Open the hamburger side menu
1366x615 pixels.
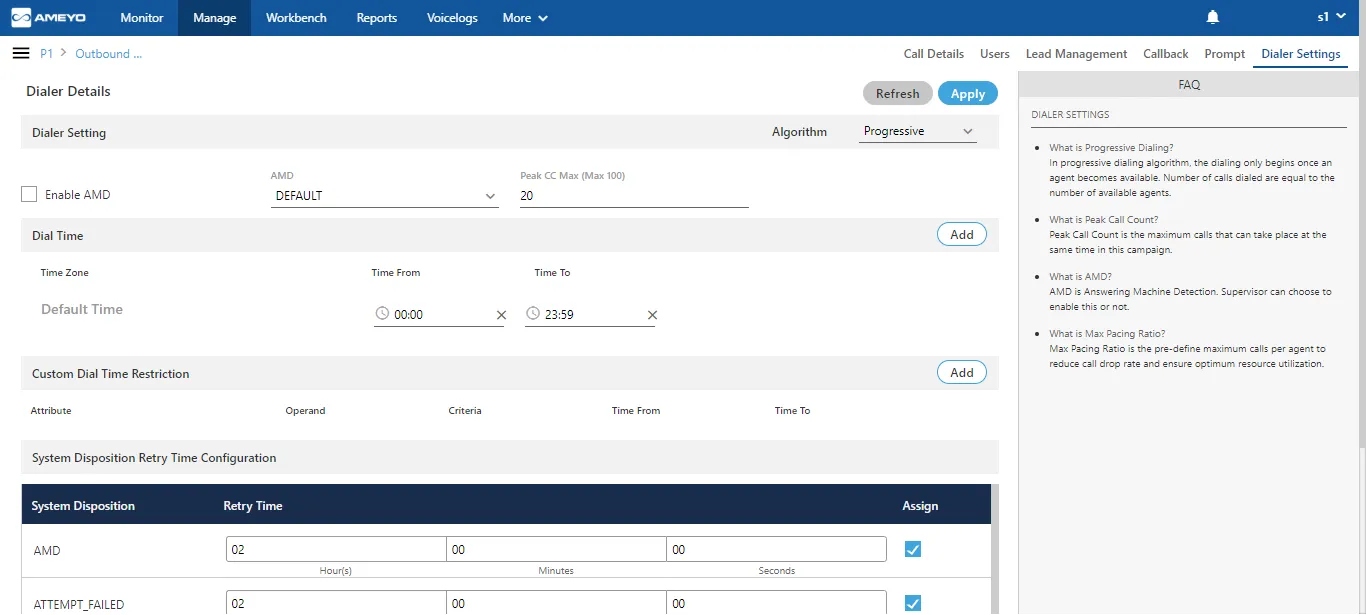20,53
